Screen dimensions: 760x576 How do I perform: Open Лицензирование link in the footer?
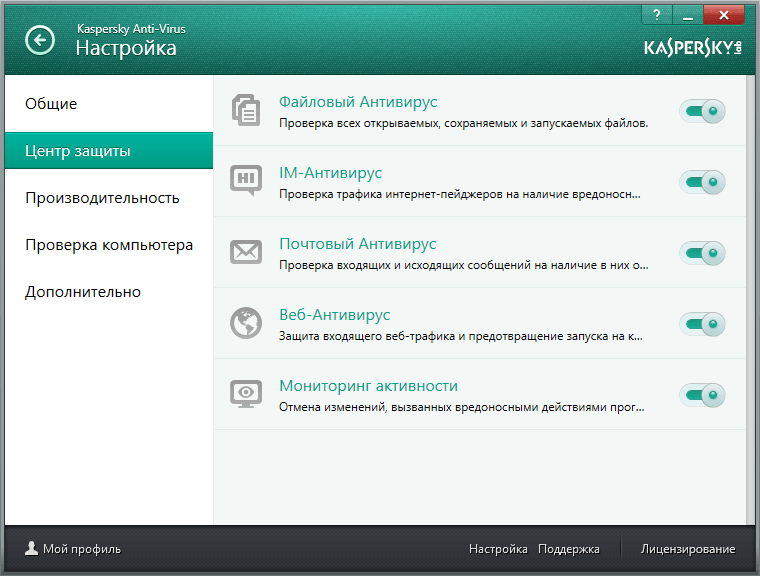tap(688, 549)
